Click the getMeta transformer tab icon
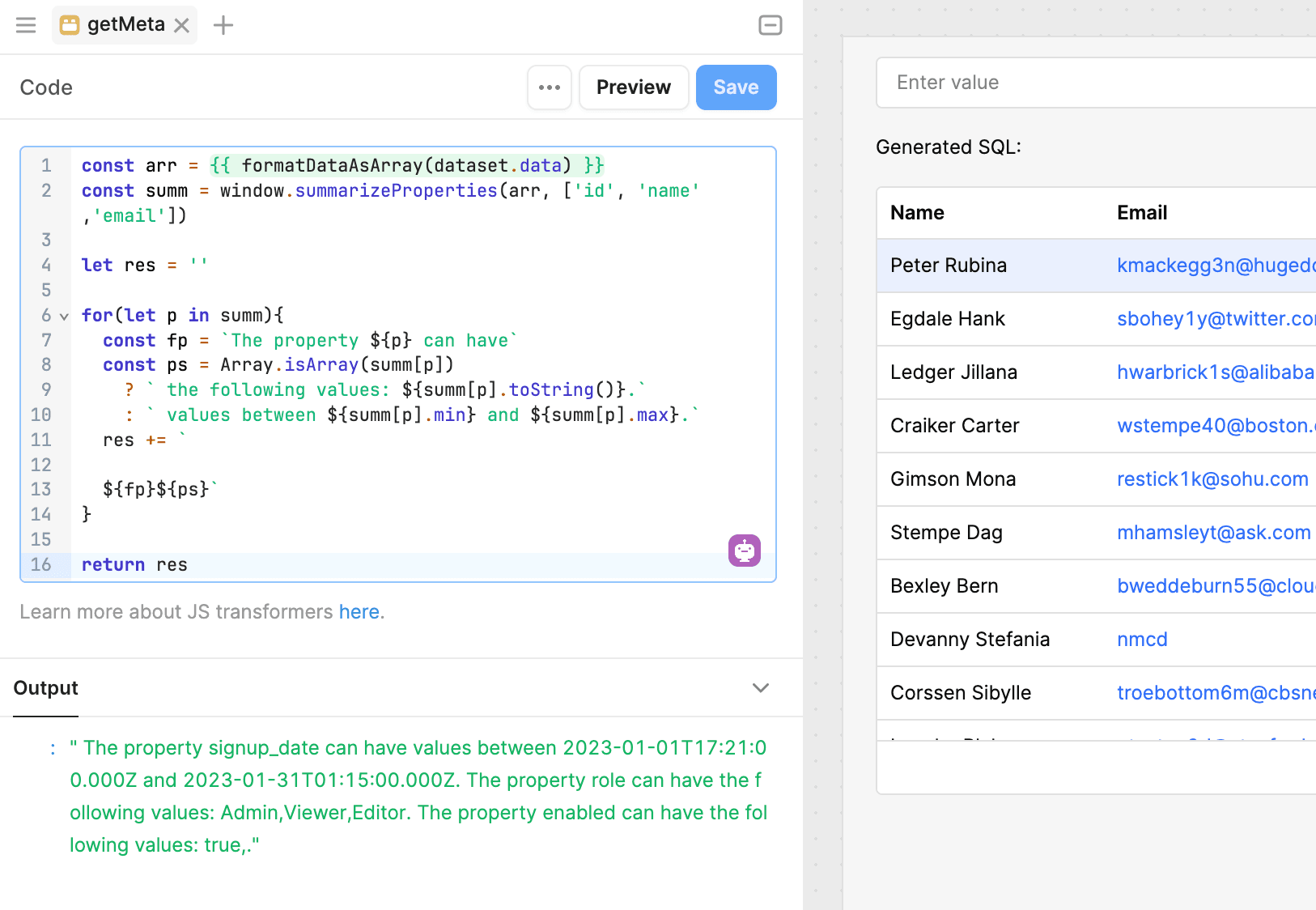The width and height of the screenshot is (1316, 910). point(70,25)
